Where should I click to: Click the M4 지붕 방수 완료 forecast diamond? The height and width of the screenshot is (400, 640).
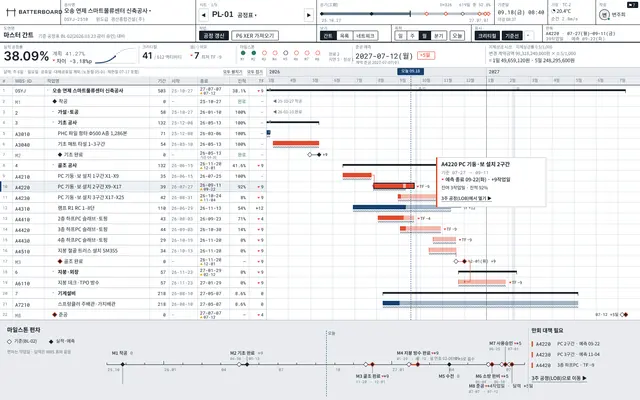(418, 364)
